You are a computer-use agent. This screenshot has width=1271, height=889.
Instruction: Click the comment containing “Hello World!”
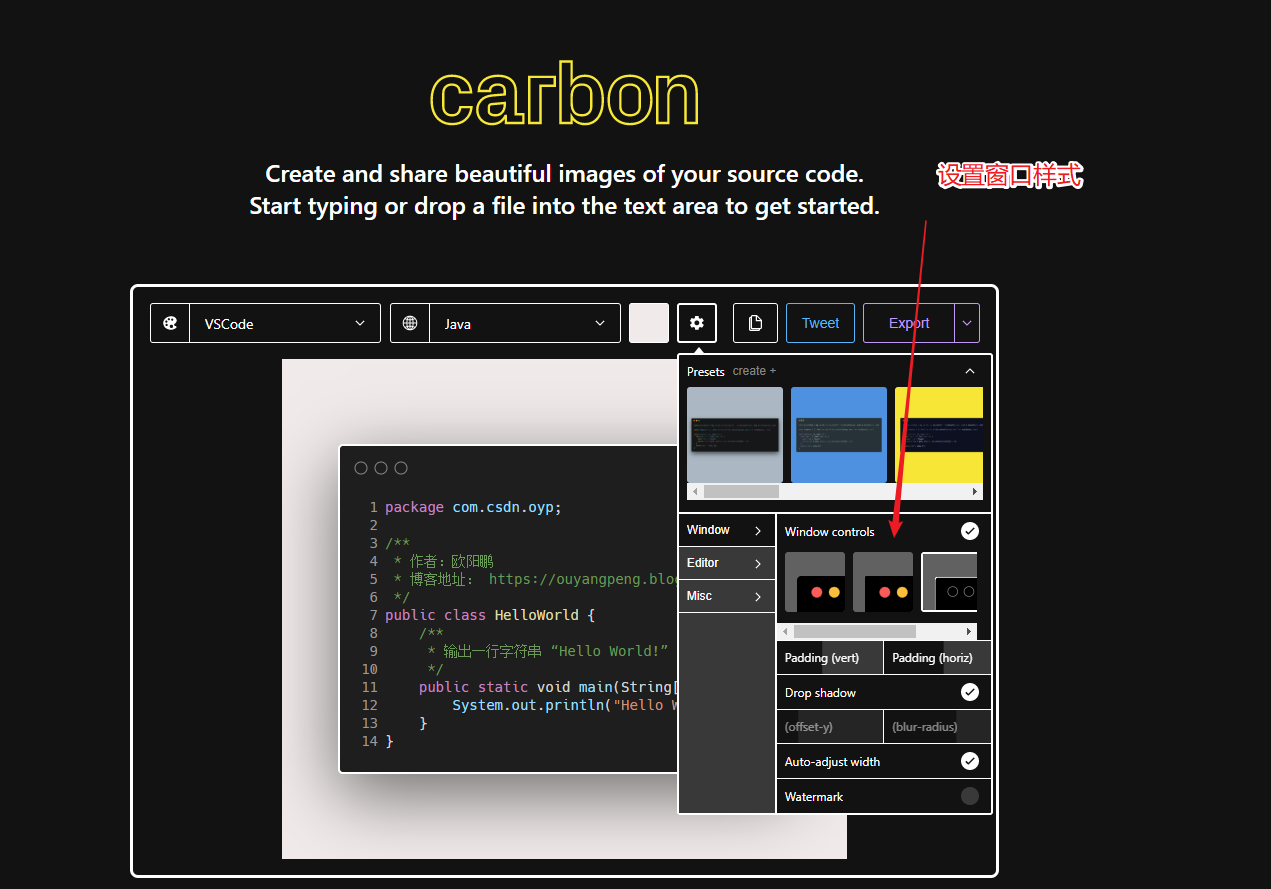pyautogui.click(x=547, y=651)
